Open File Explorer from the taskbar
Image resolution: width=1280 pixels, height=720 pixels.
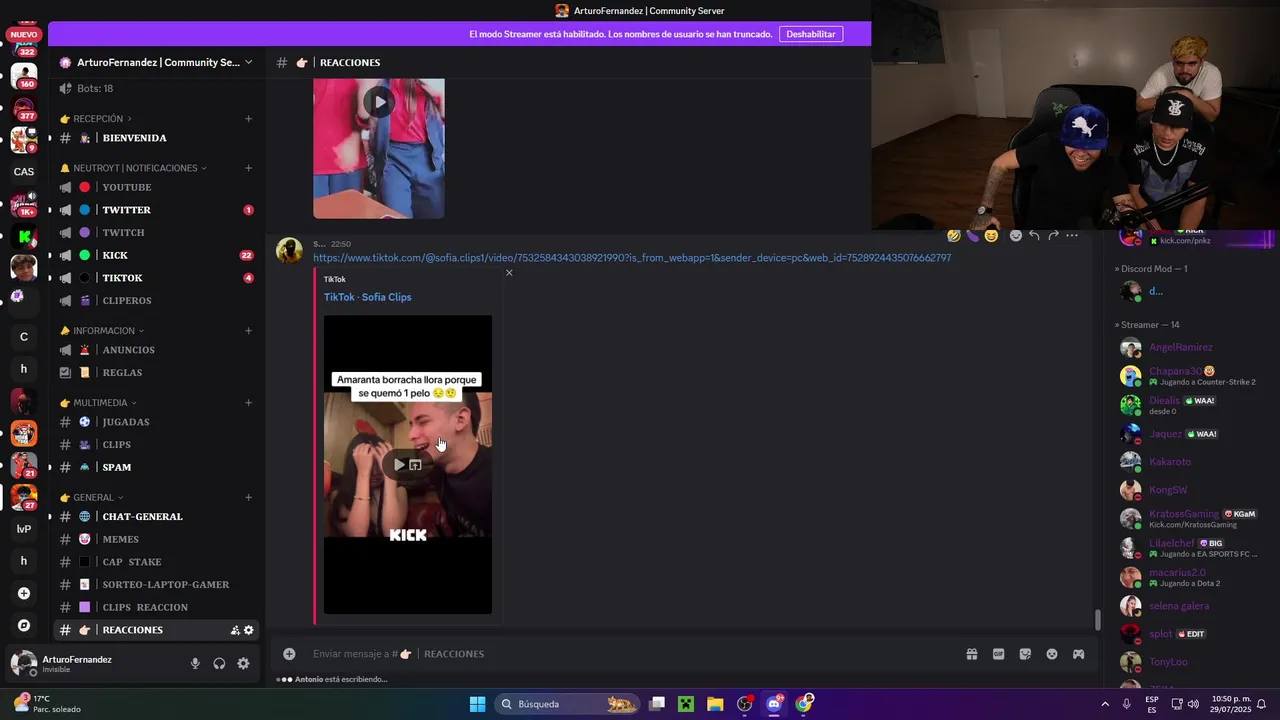tap(715, 704)
